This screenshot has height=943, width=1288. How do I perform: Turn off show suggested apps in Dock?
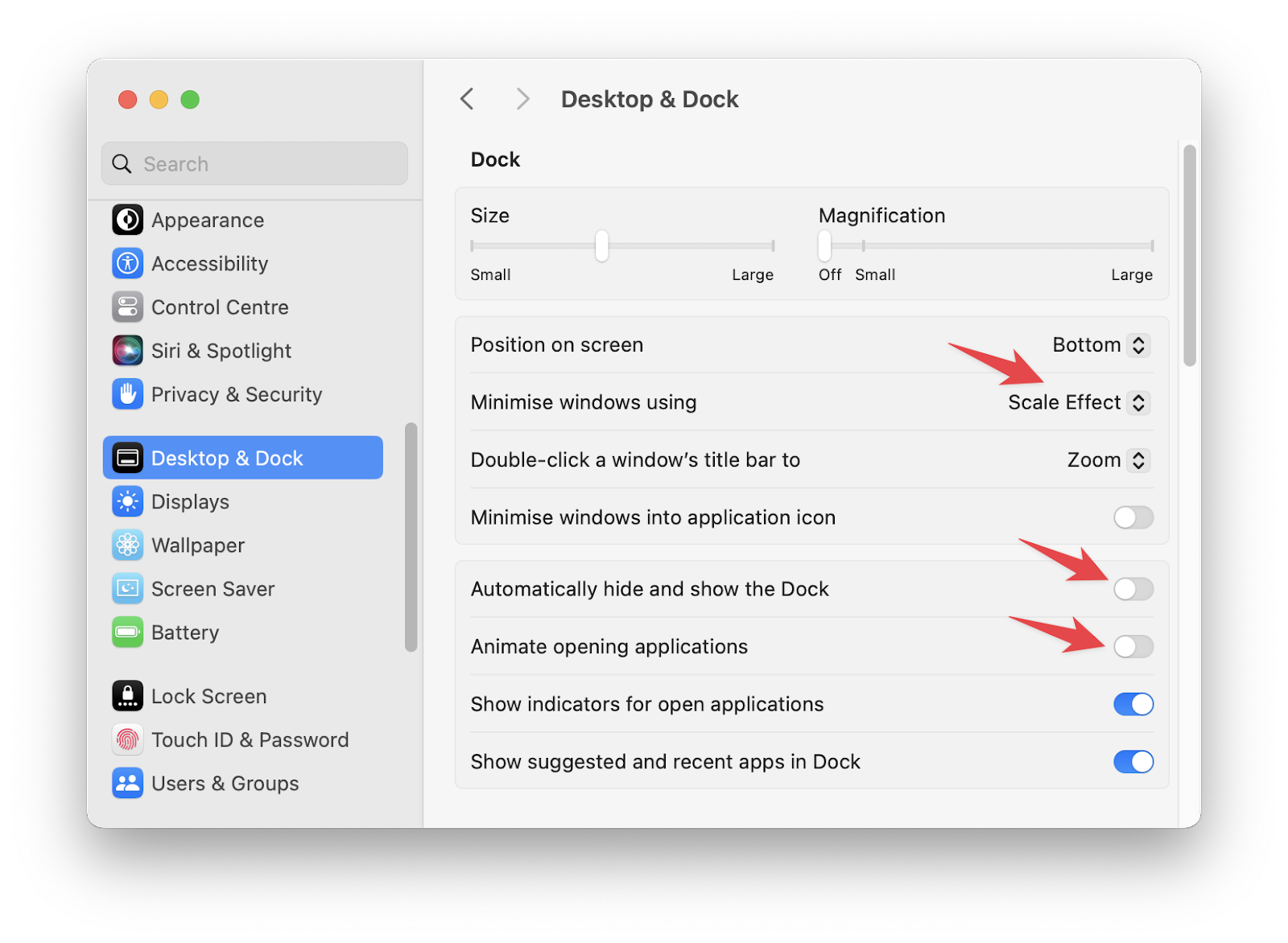[1133, 762]
